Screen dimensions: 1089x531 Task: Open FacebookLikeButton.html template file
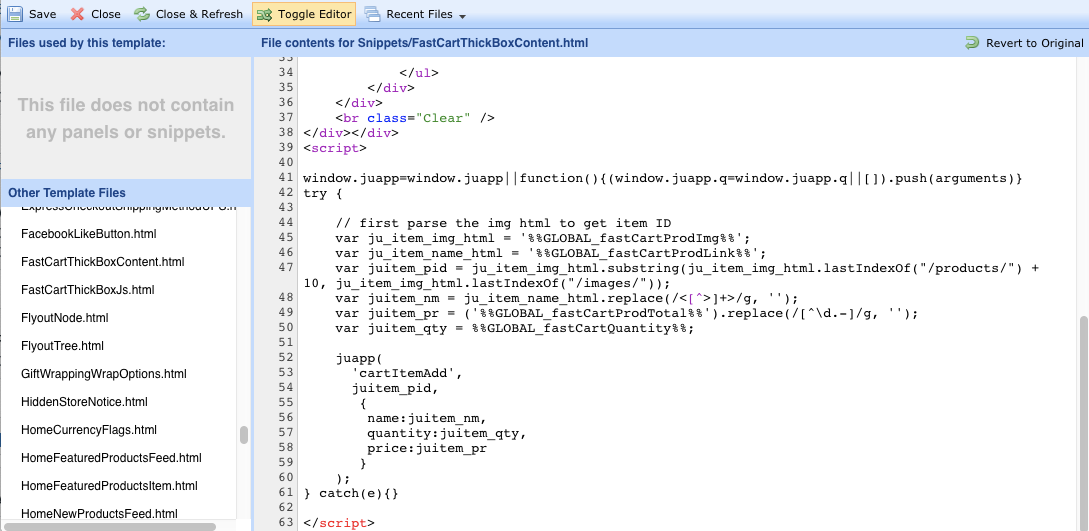tap(88, 234)
